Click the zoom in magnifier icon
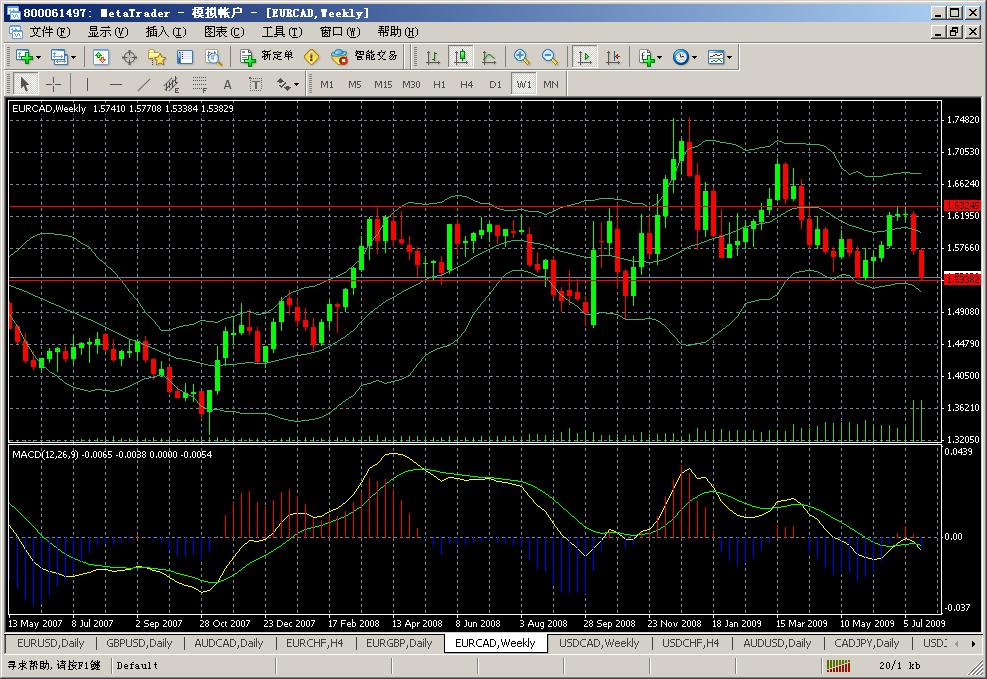The image size is (987, 679). tap(521, 58)
